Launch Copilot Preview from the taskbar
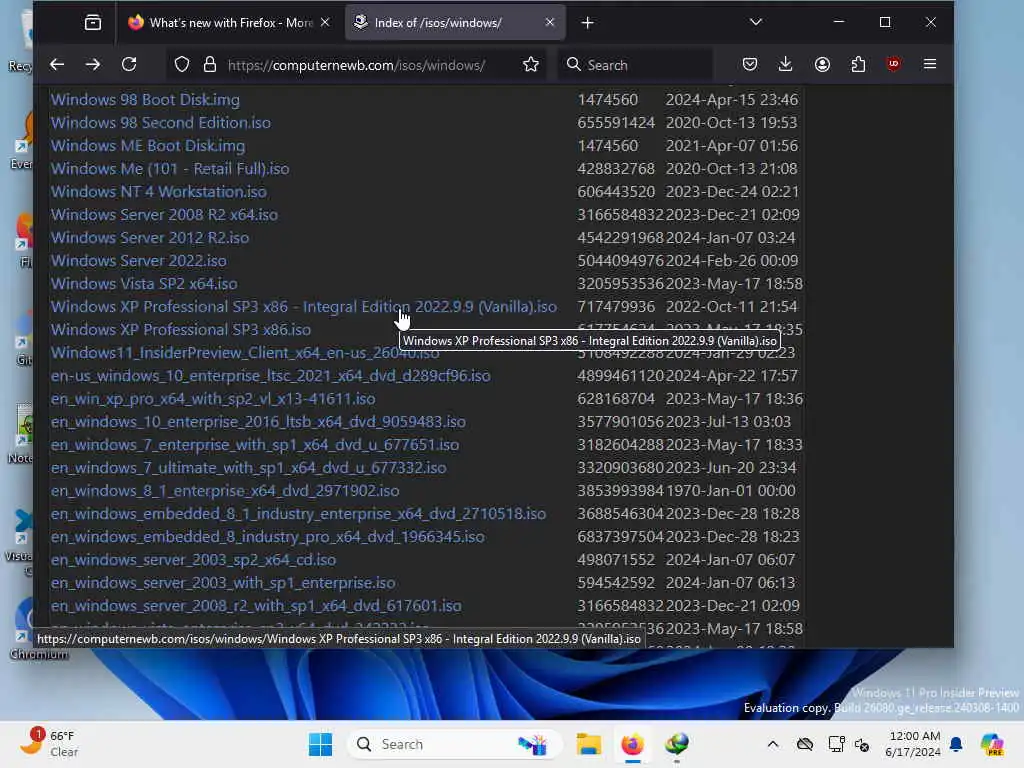1024x768 pixels. pyautogui.click(x=992, y=744)
